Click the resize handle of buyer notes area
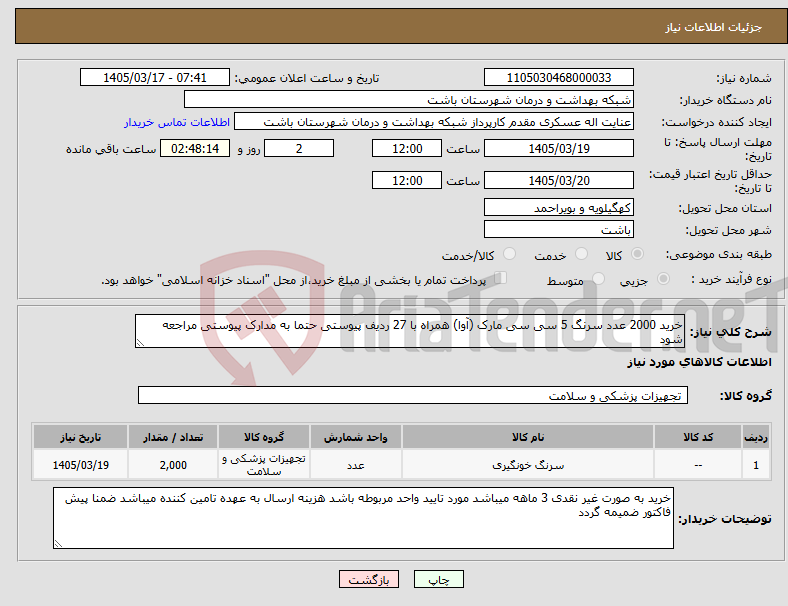The width and height of the screenshot is (788, 606). click(x=58, y=544)
